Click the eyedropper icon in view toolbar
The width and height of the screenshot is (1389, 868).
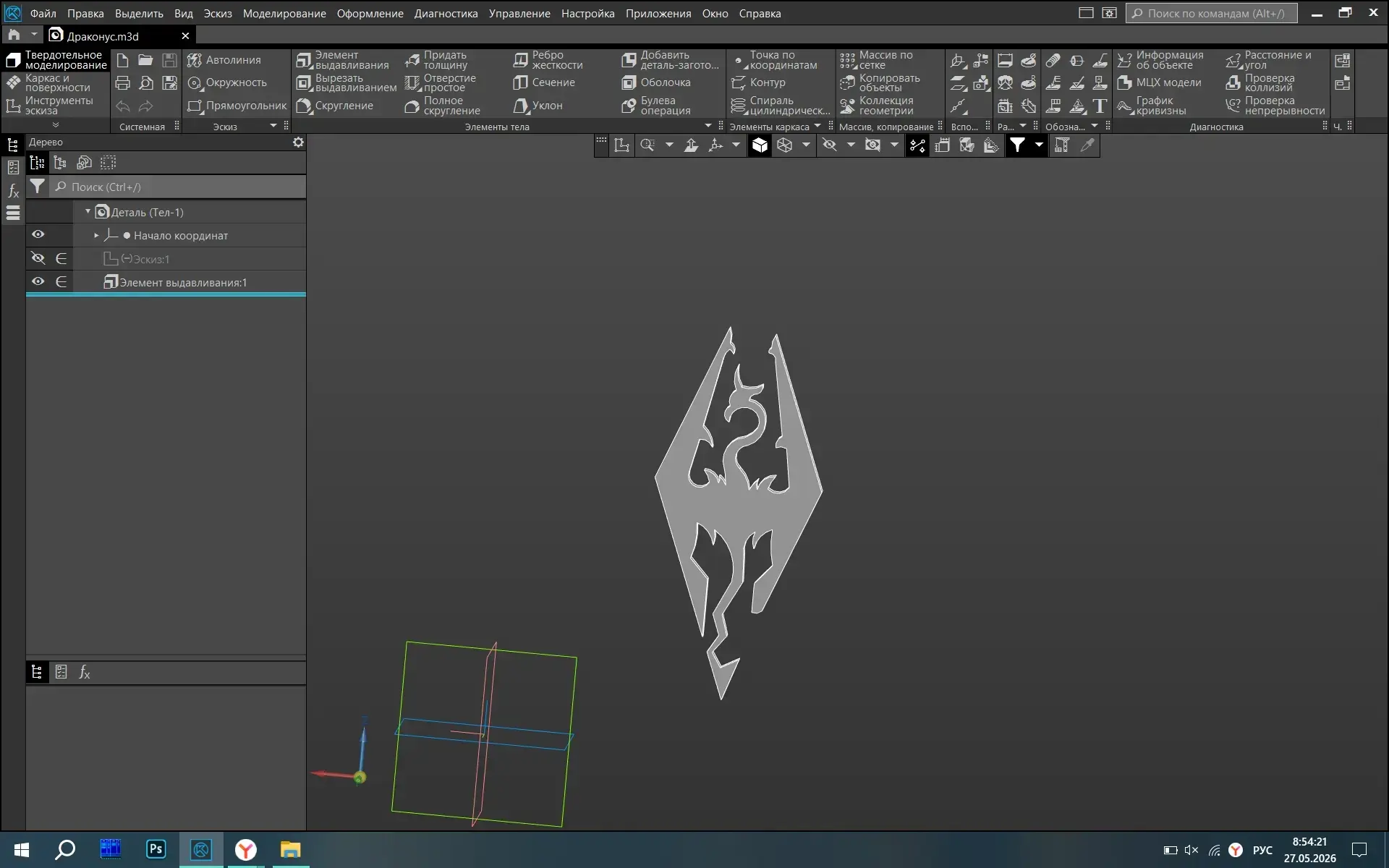[x=1087, y=145]
